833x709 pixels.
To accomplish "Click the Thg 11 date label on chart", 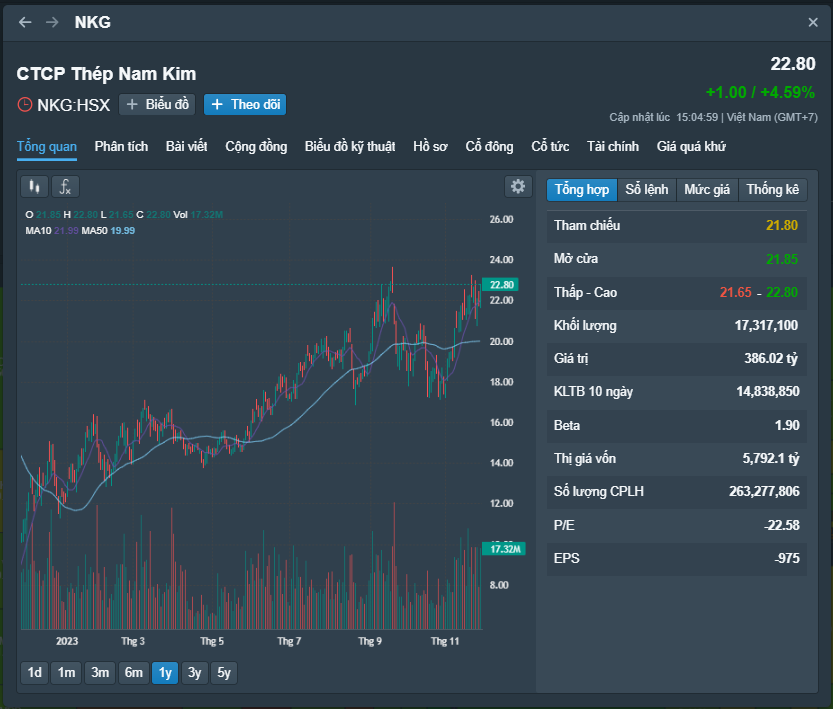I will click(445, 641).
